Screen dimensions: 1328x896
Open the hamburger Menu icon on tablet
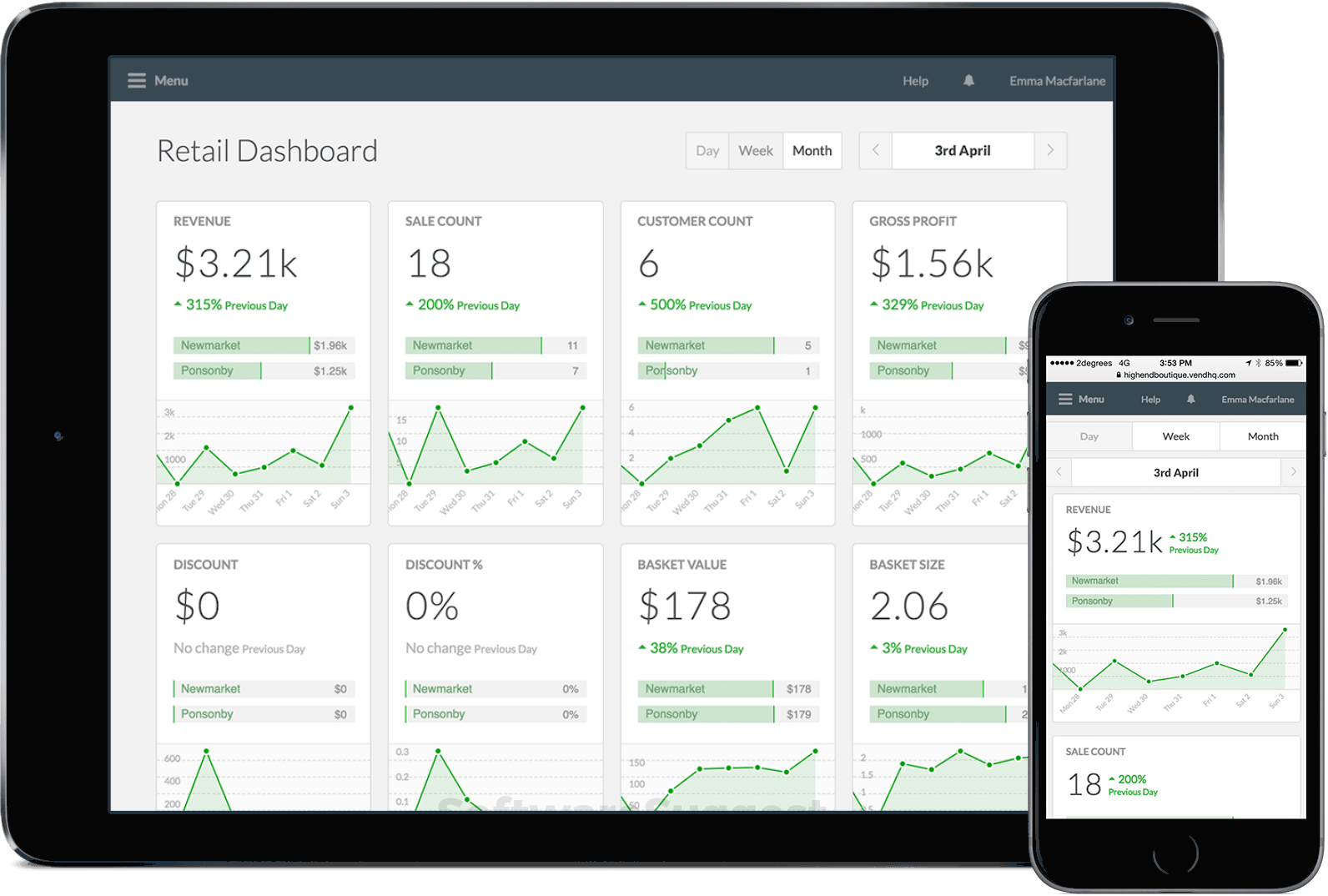137,81
